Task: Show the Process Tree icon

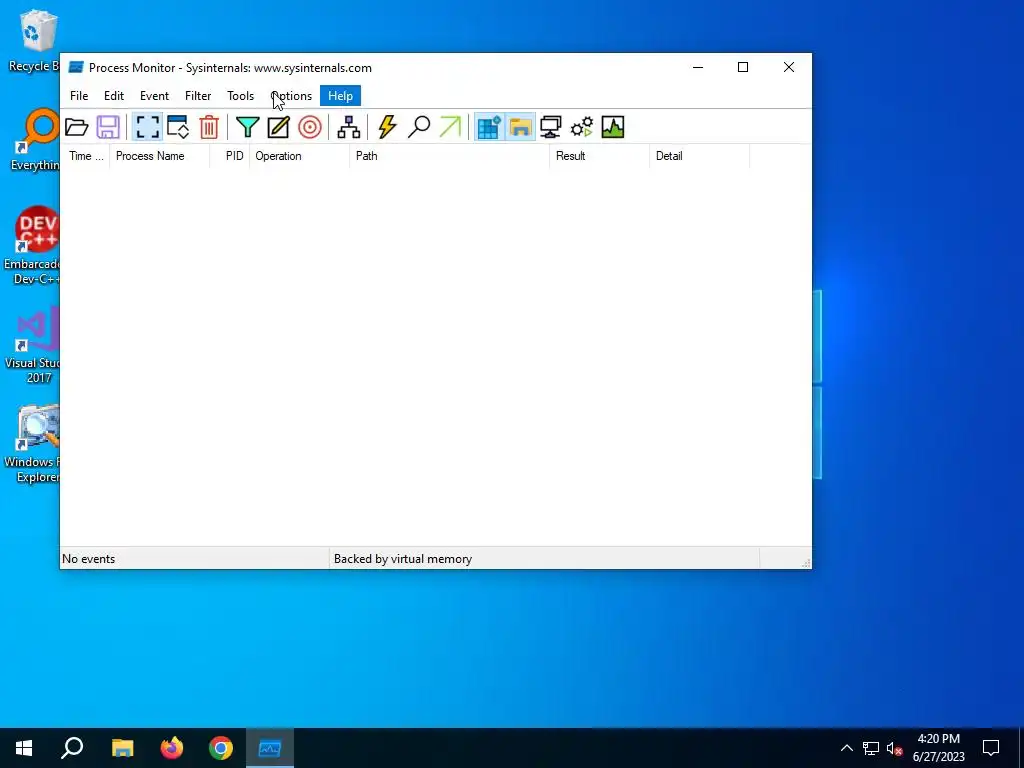Action: tap(349, 127)
